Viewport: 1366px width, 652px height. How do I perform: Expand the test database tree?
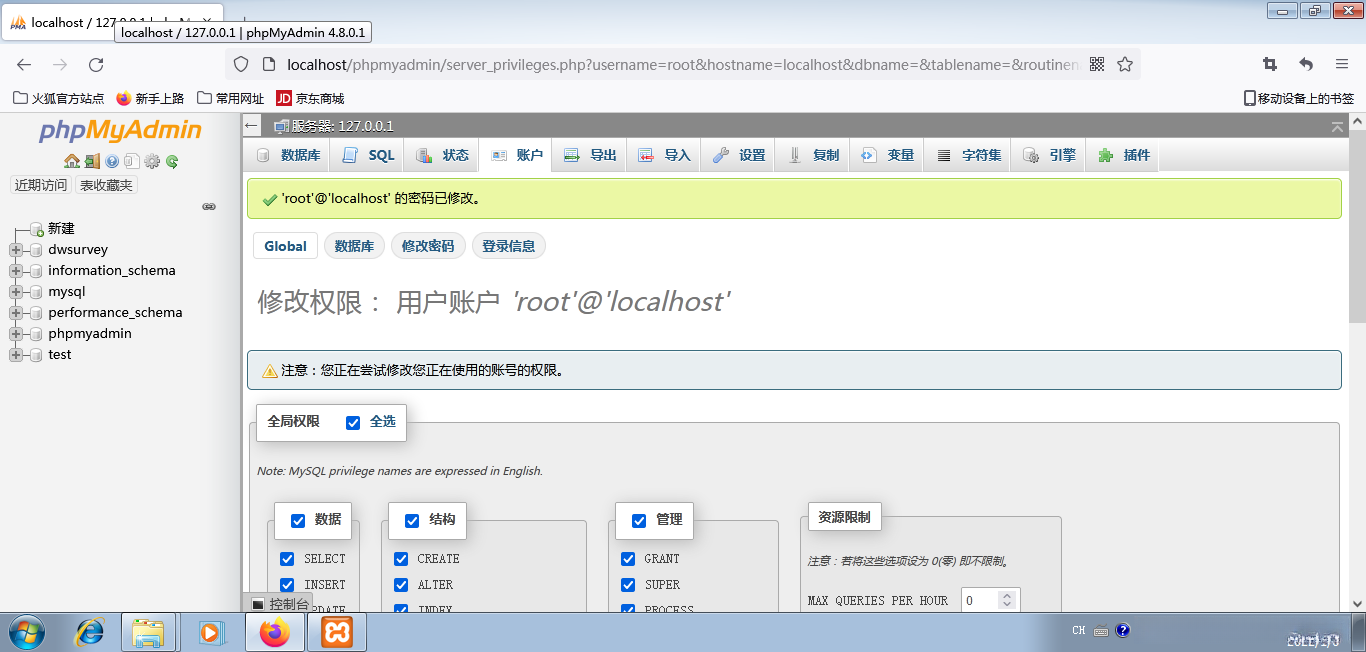point(15,355)
